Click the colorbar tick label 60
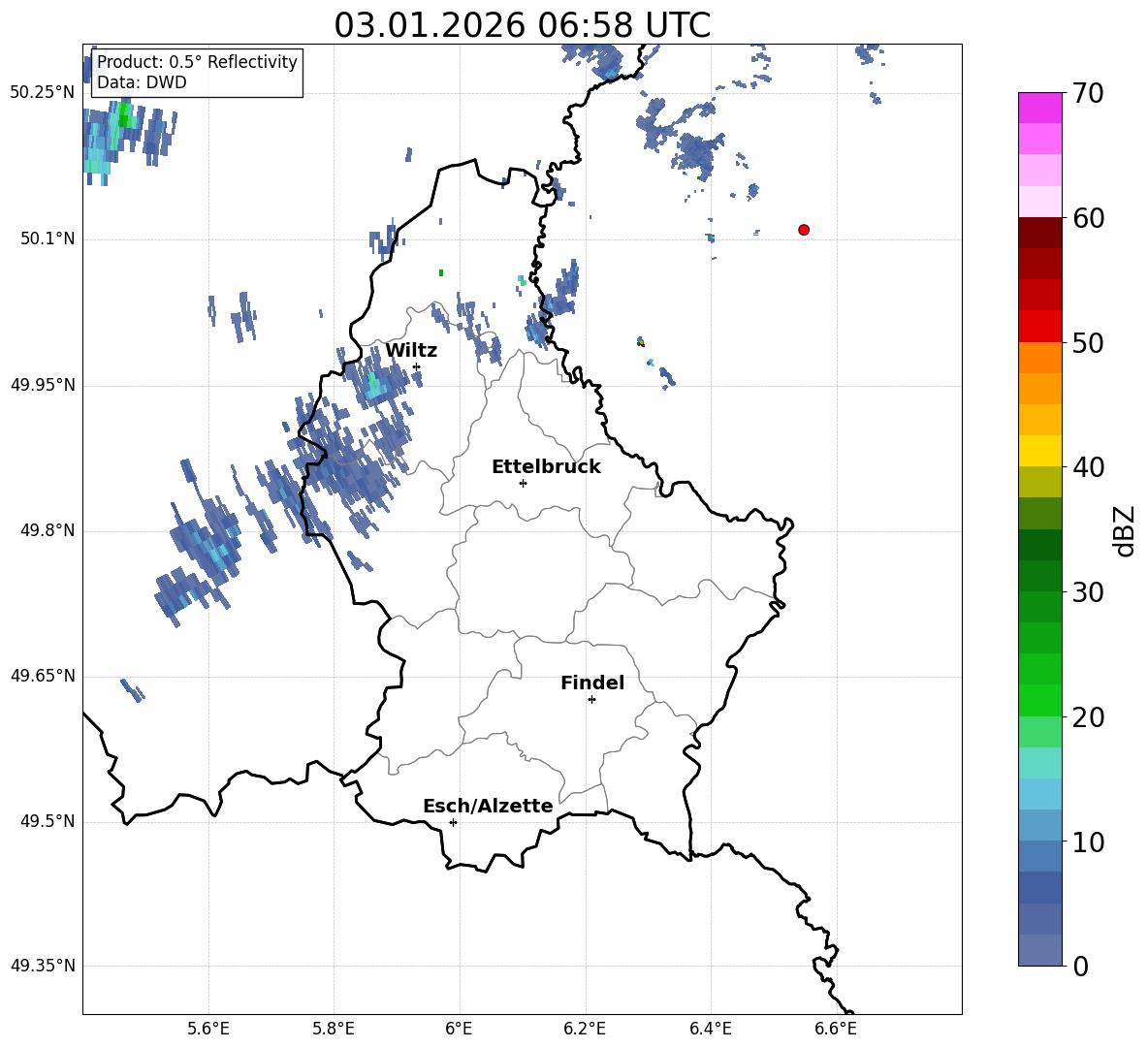Image resolution: width=1148 pixels, height=1048 pixels. click(x=1090, y=218)
